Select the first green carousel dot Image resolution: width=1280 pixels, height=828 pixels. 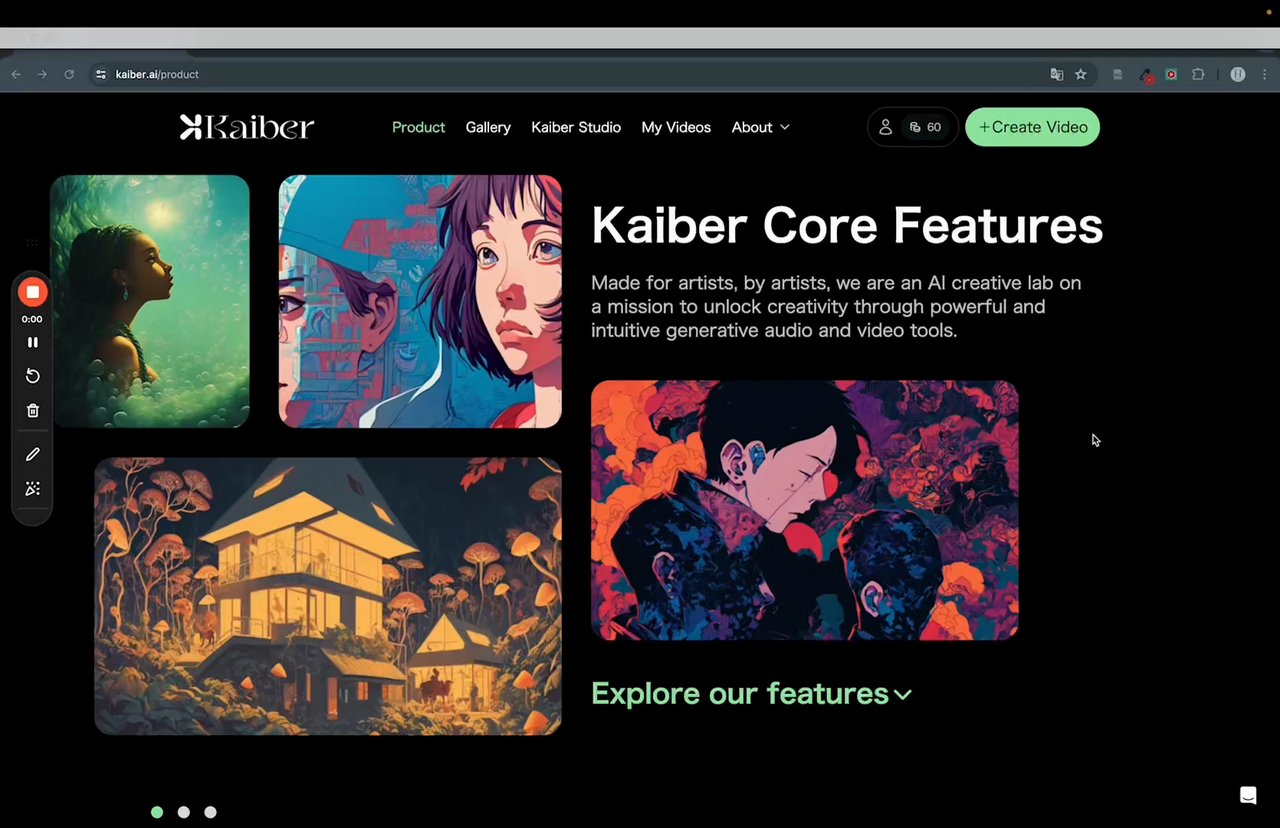pos(157,812)
